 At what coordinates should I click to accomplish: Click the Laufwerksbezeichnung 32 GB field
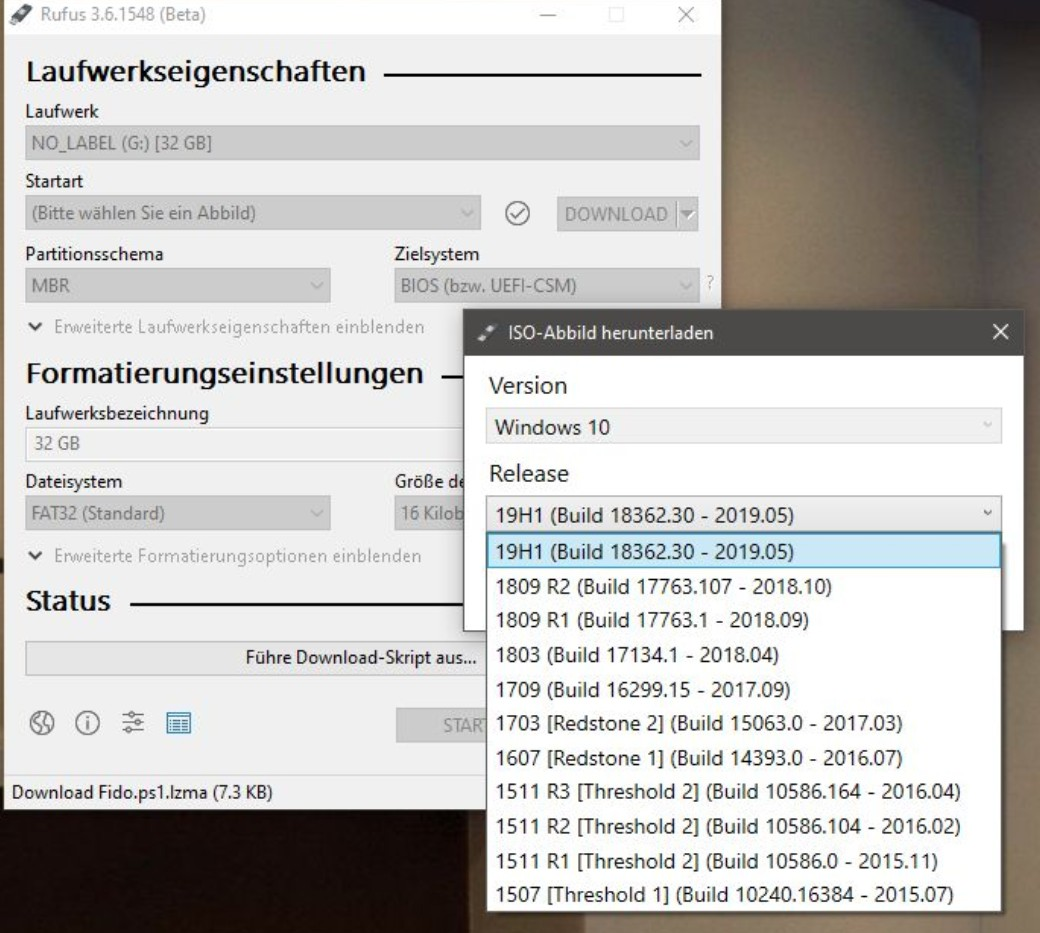[x=244, y=444]
